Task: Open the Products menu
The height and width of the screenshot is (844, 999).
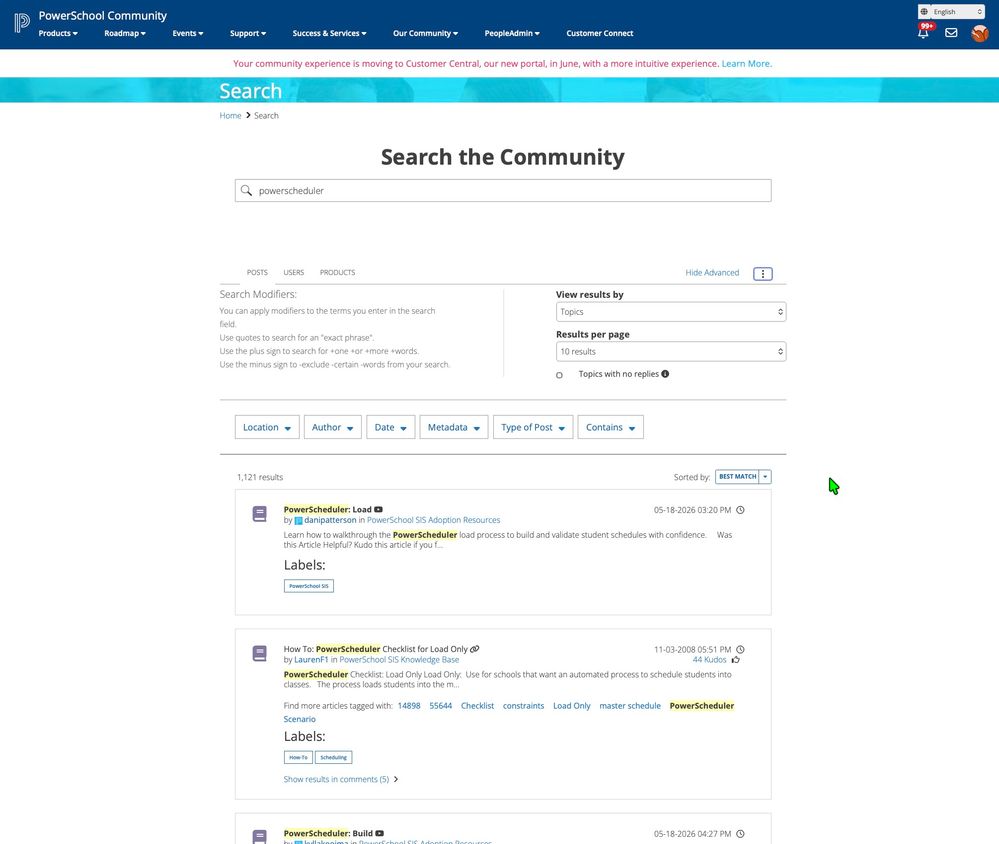Action: (58, 33)
